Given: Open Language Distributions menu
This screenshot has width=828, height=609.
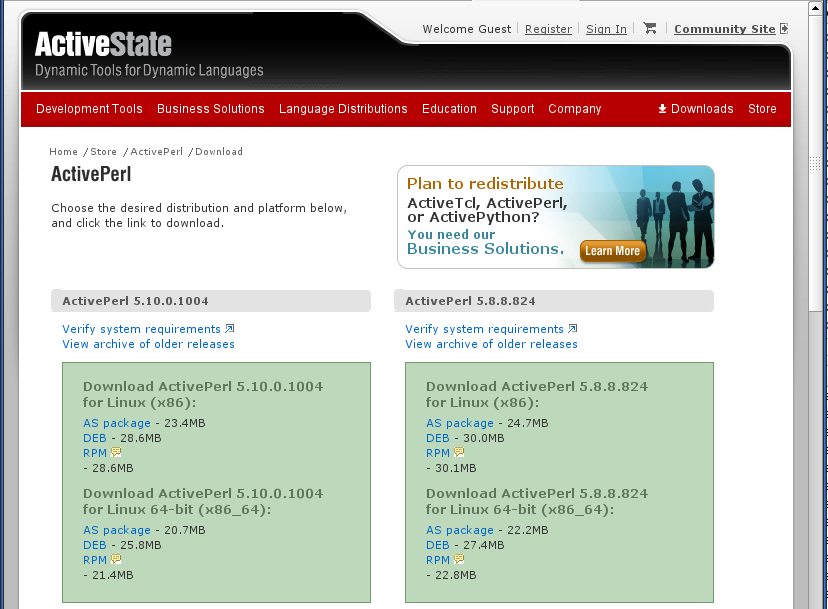Looking at the screenshot, I should click(x=343, y=109).
